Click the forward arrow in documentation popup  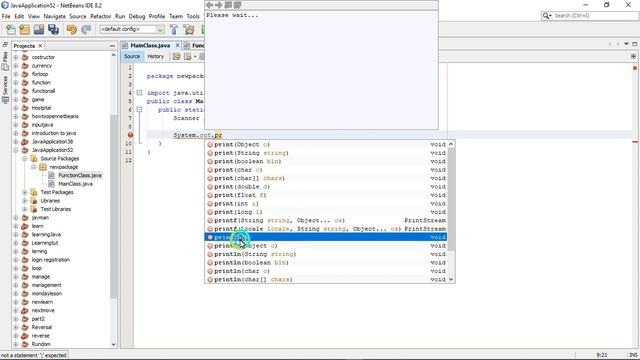click(219, 5)
